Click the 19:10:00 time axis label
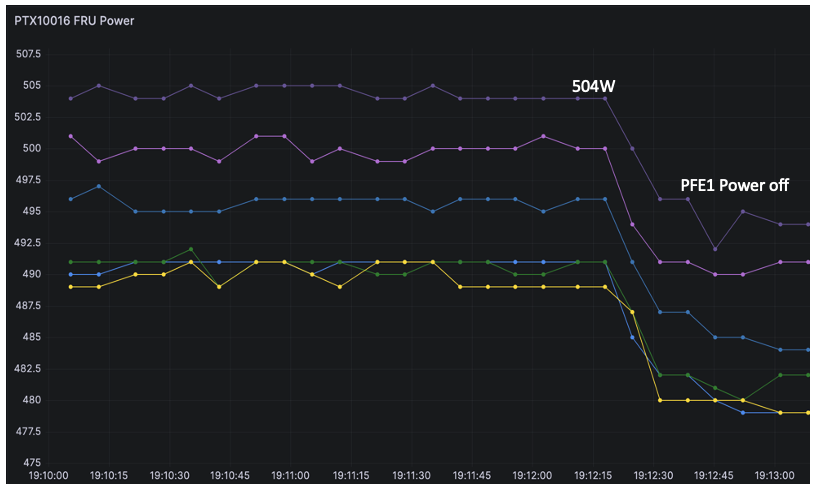 point(48,475)
